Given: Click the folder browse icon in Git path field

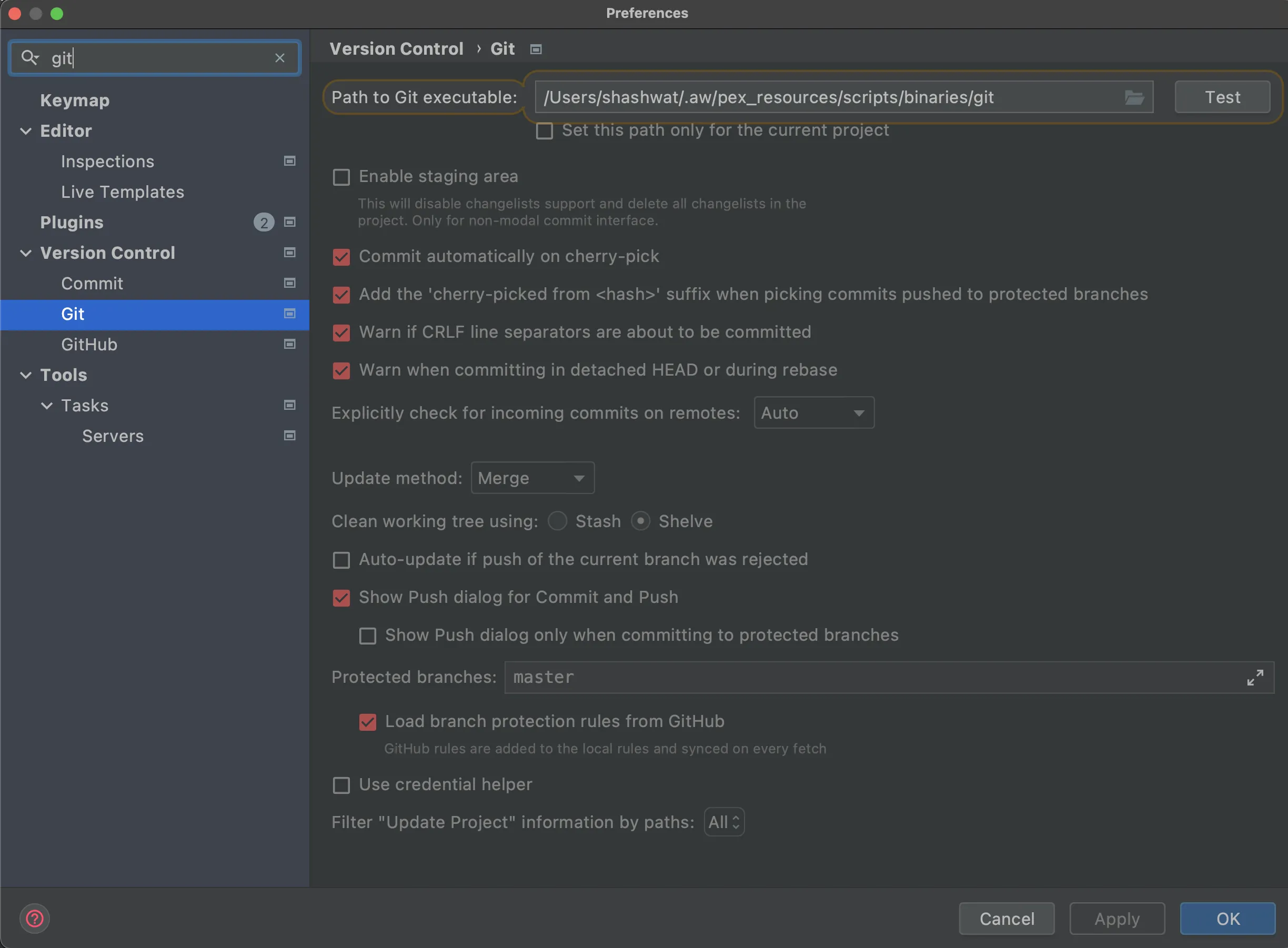Looking at the screenshot, I should 1134,97.
